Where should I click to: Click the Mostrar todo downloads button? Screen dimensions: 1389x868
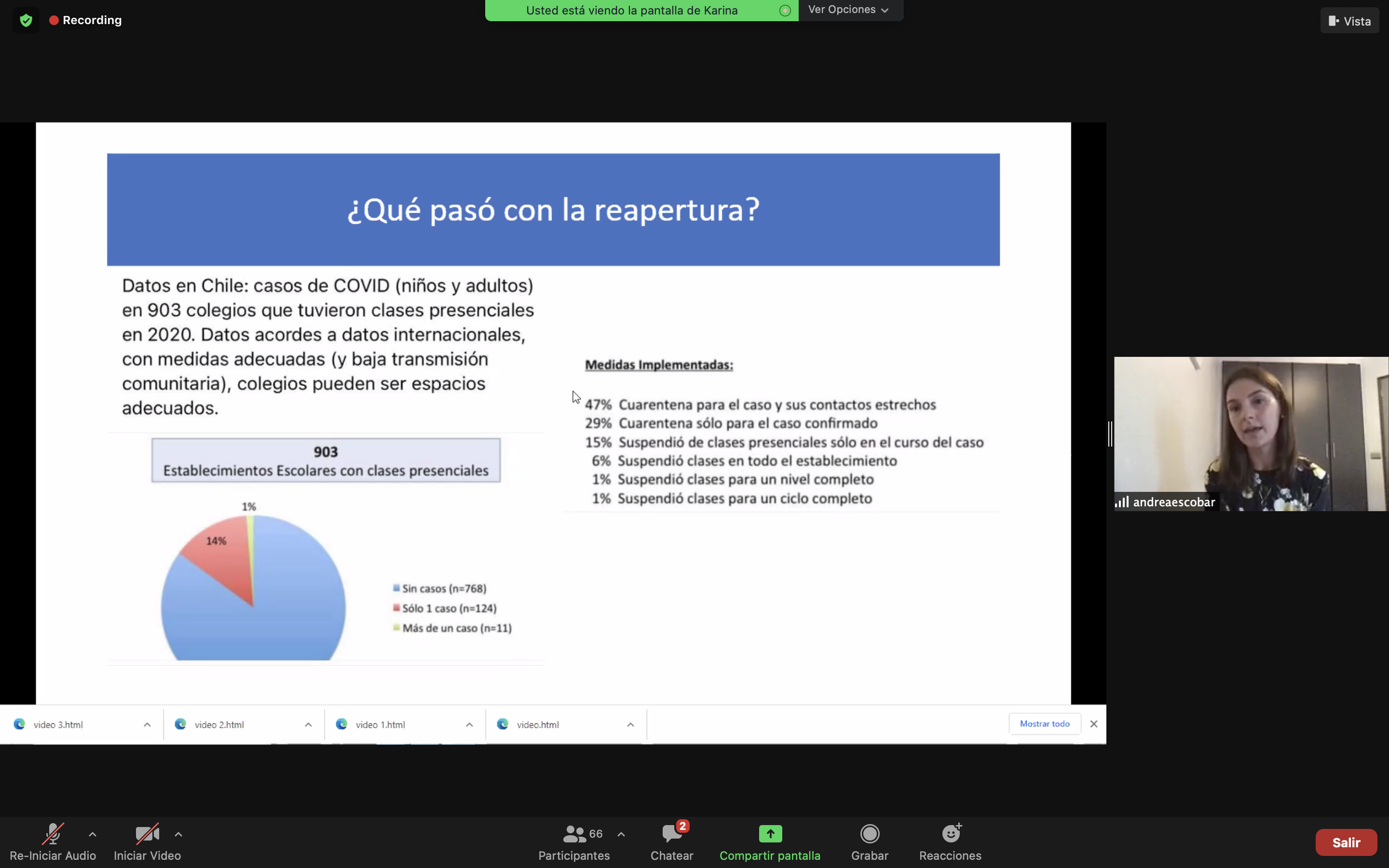pyautogui.click(x=1045, y=724)
